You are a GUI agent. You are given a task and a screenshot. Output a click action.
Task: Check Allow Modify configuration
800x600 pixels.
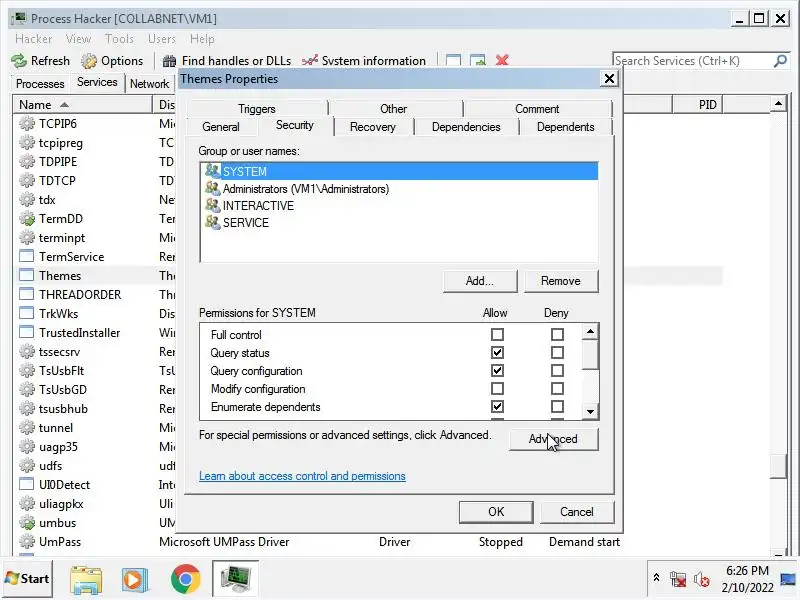click(x=497, y=389)
